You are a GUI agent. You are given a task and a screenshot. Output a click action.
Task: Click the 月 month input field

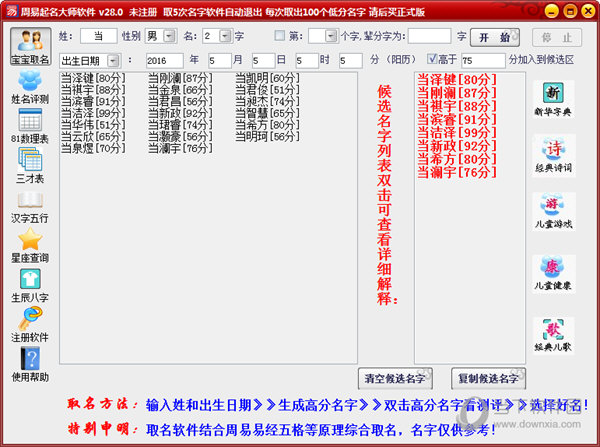tap(220, 60)
